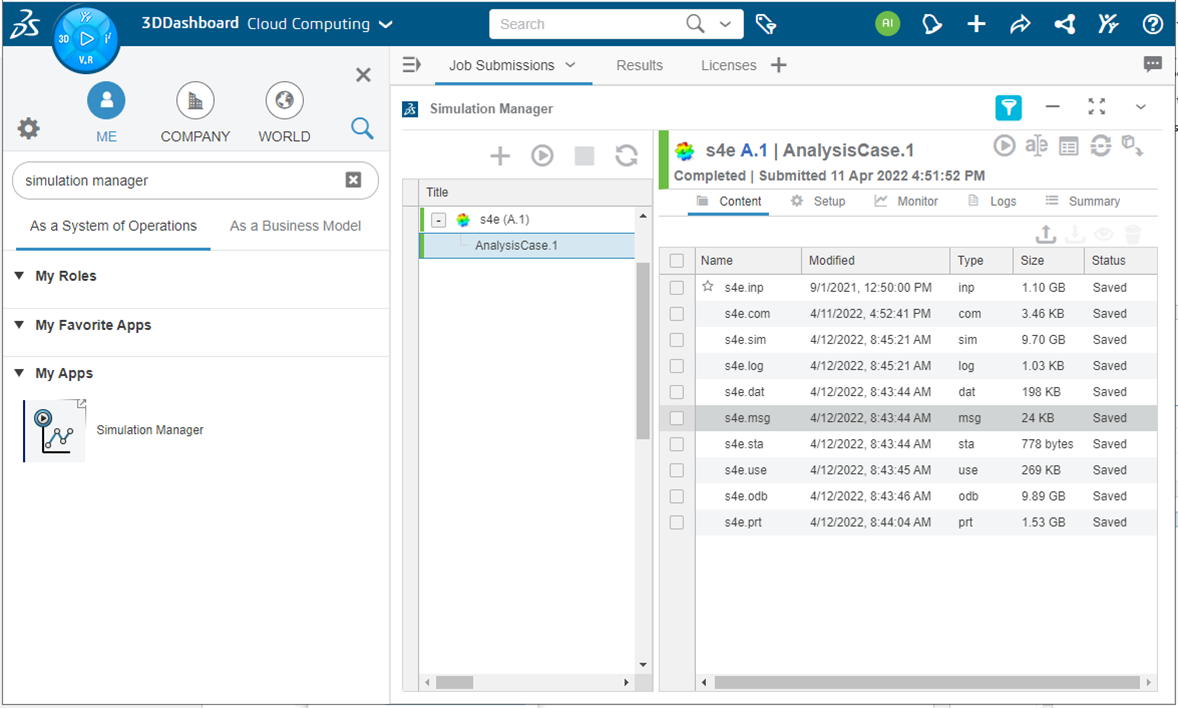Click the plus icon to add new simulation

pos(500,155)
